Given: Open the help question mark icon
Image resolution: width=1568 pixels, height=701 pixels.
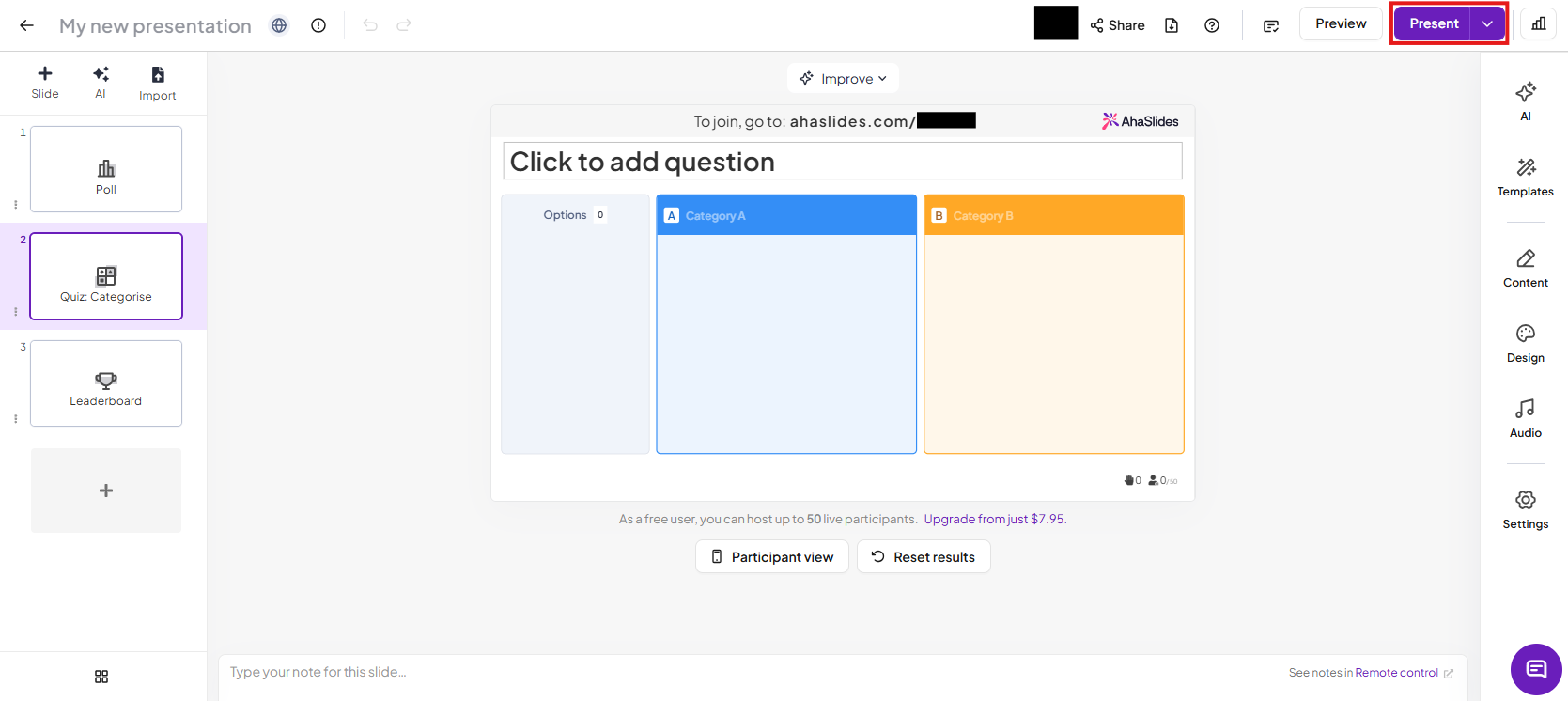Looking at the screenshot, I should pyautogui.click(x=1212, y=25).
